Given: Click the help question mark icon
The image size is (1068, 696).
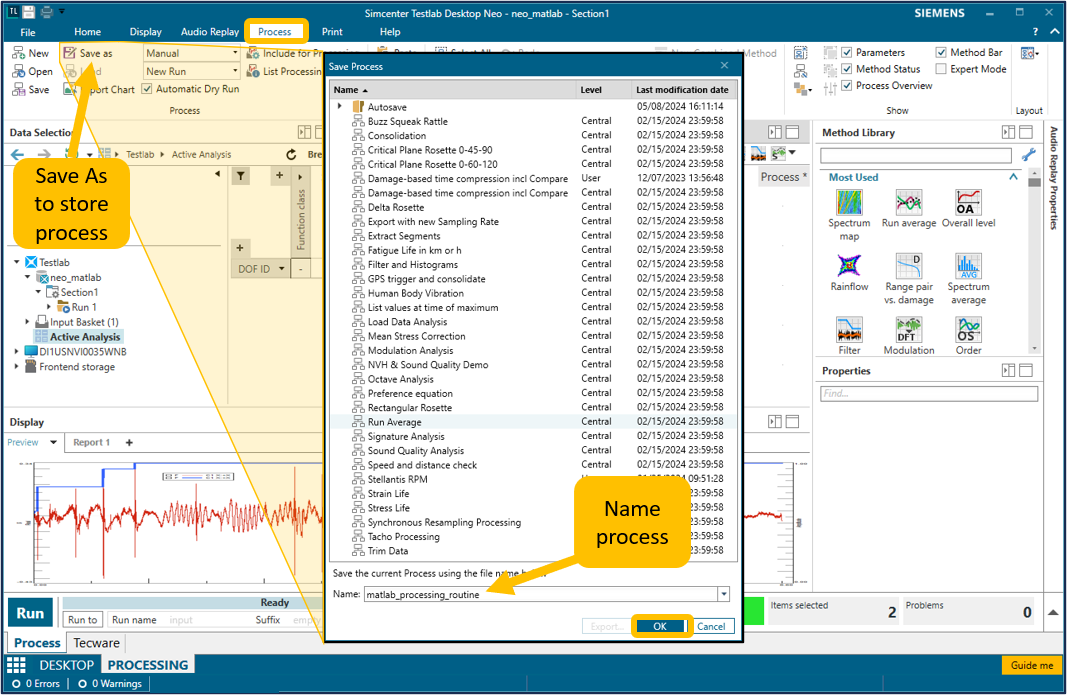Looking at the screenshot, I should pyautogui.click(x=1035, y=31).
